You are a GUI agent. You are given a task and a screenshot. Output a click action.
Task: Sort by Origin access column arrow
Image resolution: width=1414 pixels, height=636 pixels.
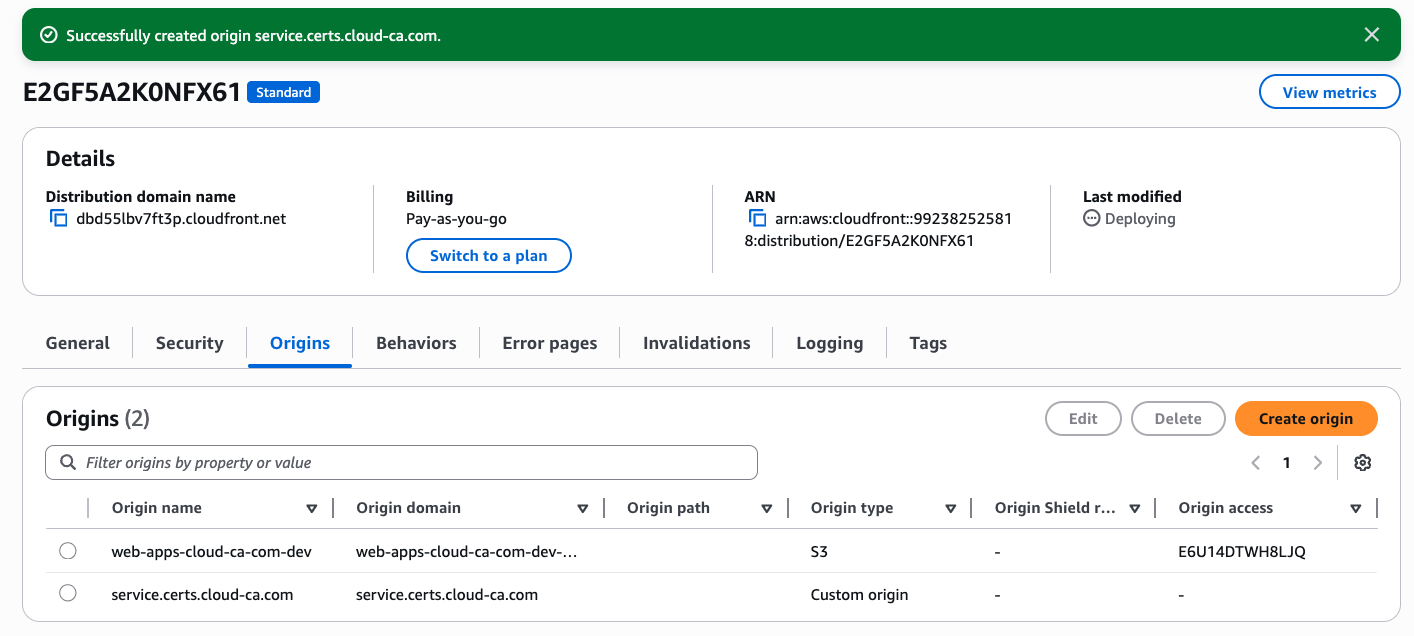coord(1355,508)
